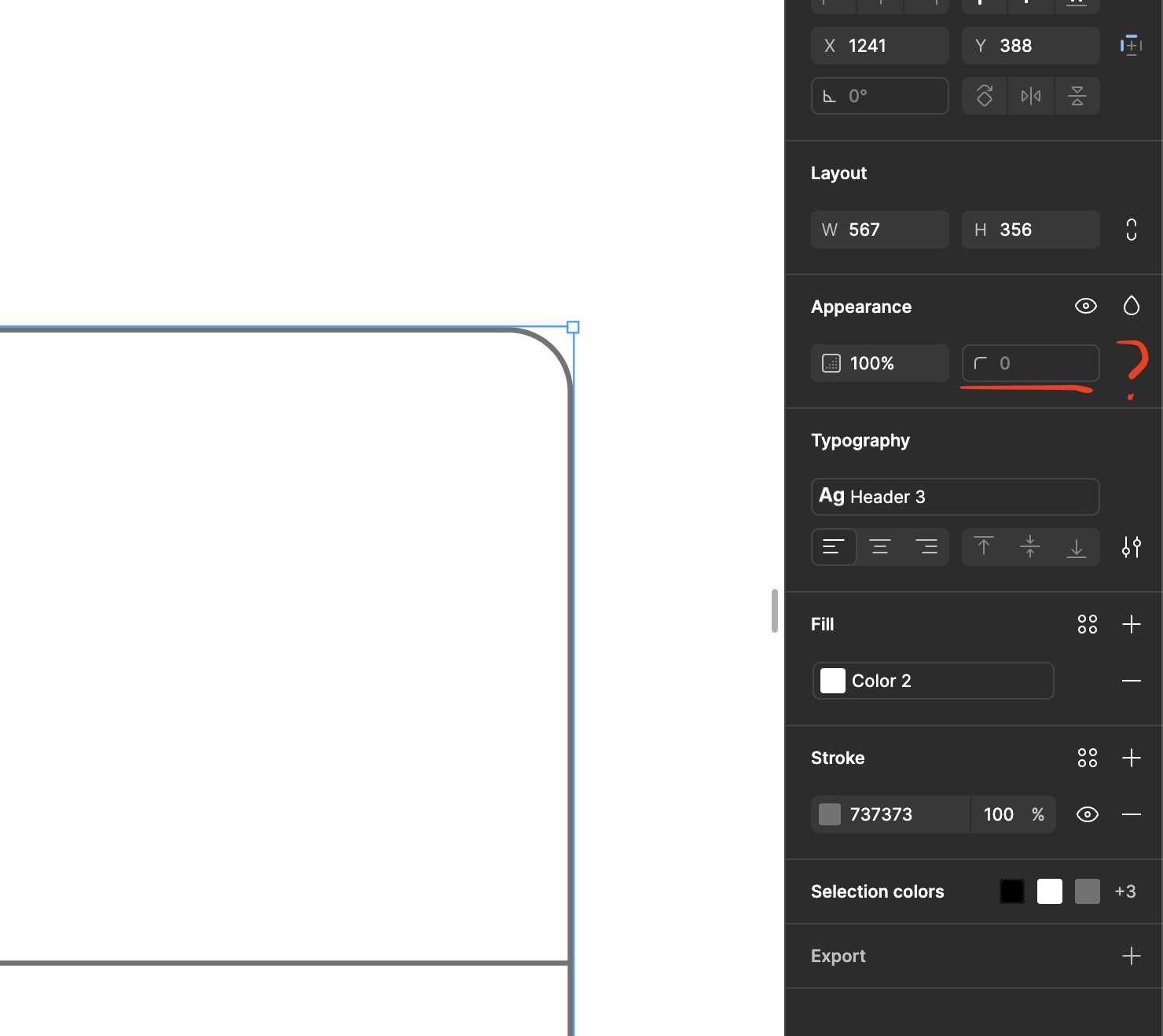Click the rotation angle field
The image size is (1163, 1036).
pyautogui.click(x=880, y=96)
